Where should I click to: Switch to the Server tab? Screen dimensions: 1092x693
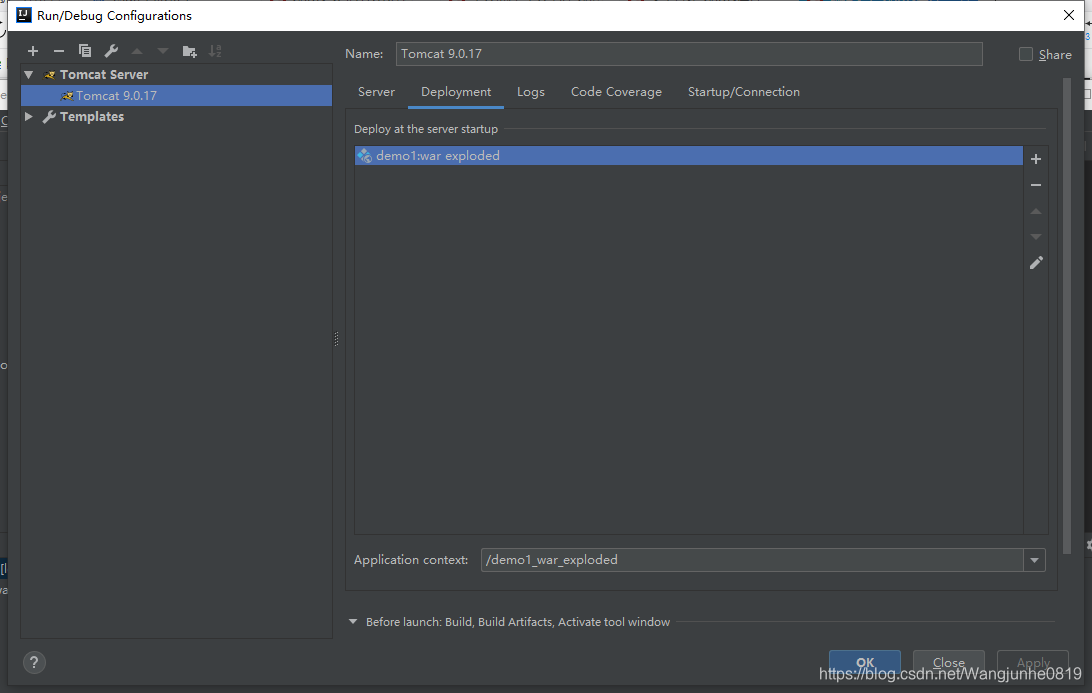[376, 92]
